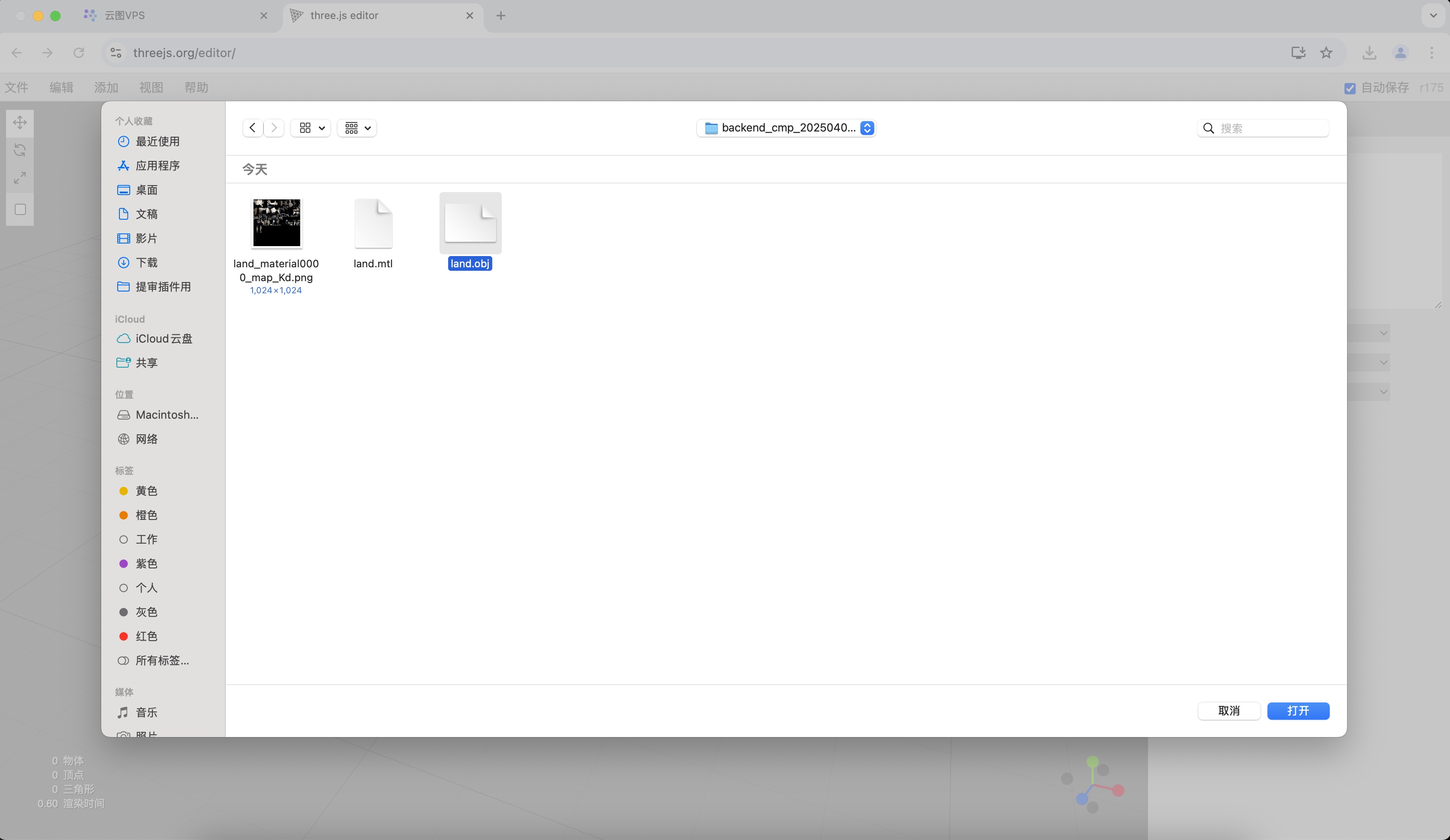Click the 取消 button
Viewport: 1450px width, 840px height.
(1229, 711)
